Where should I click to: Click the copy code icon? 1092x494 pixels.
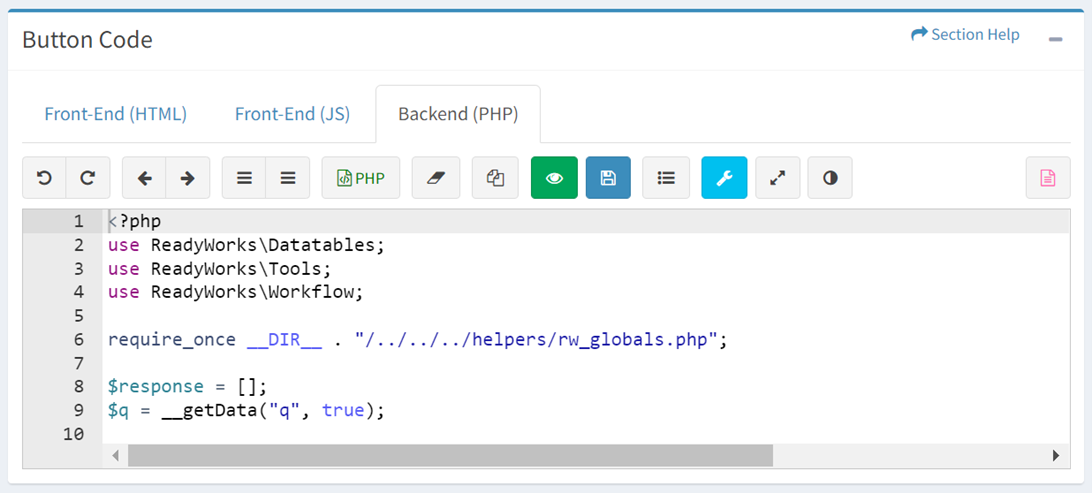pyautogui.click(x=495, y=178)
